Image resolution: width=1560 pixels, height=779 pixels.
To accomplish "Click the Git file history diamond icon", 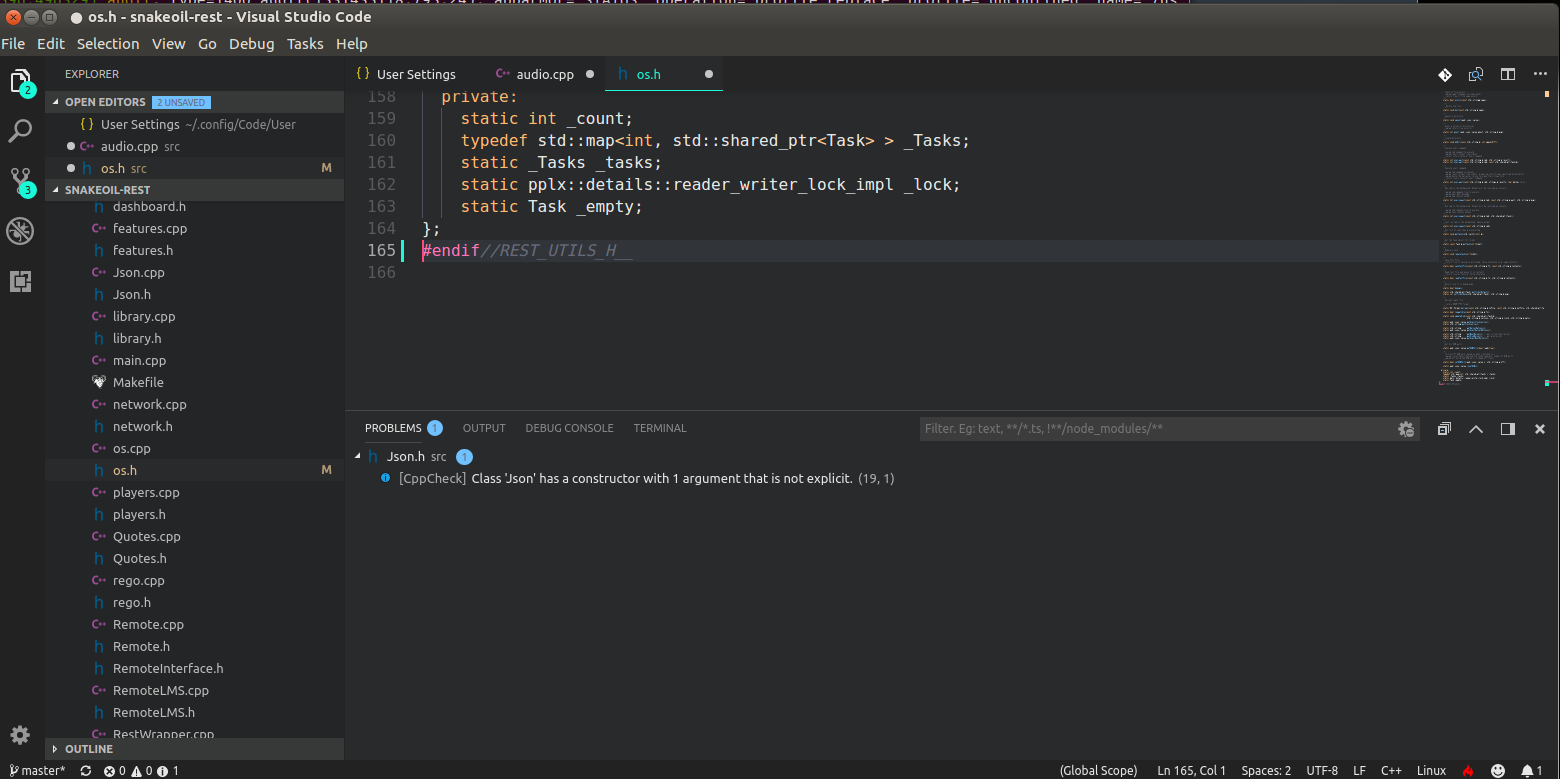I will 1445,74.
